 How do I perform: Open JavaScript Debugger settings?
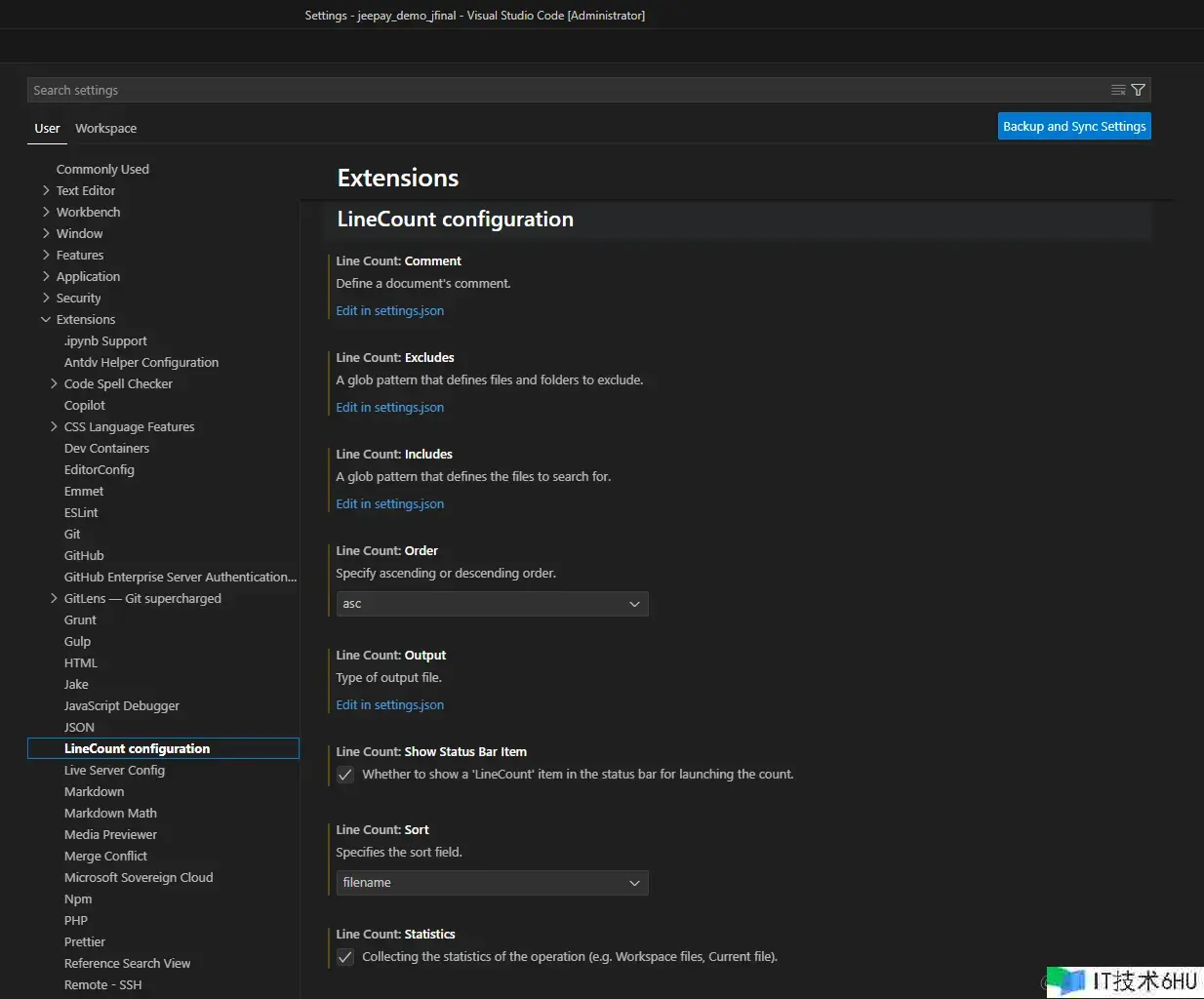[x=122, y=705]
